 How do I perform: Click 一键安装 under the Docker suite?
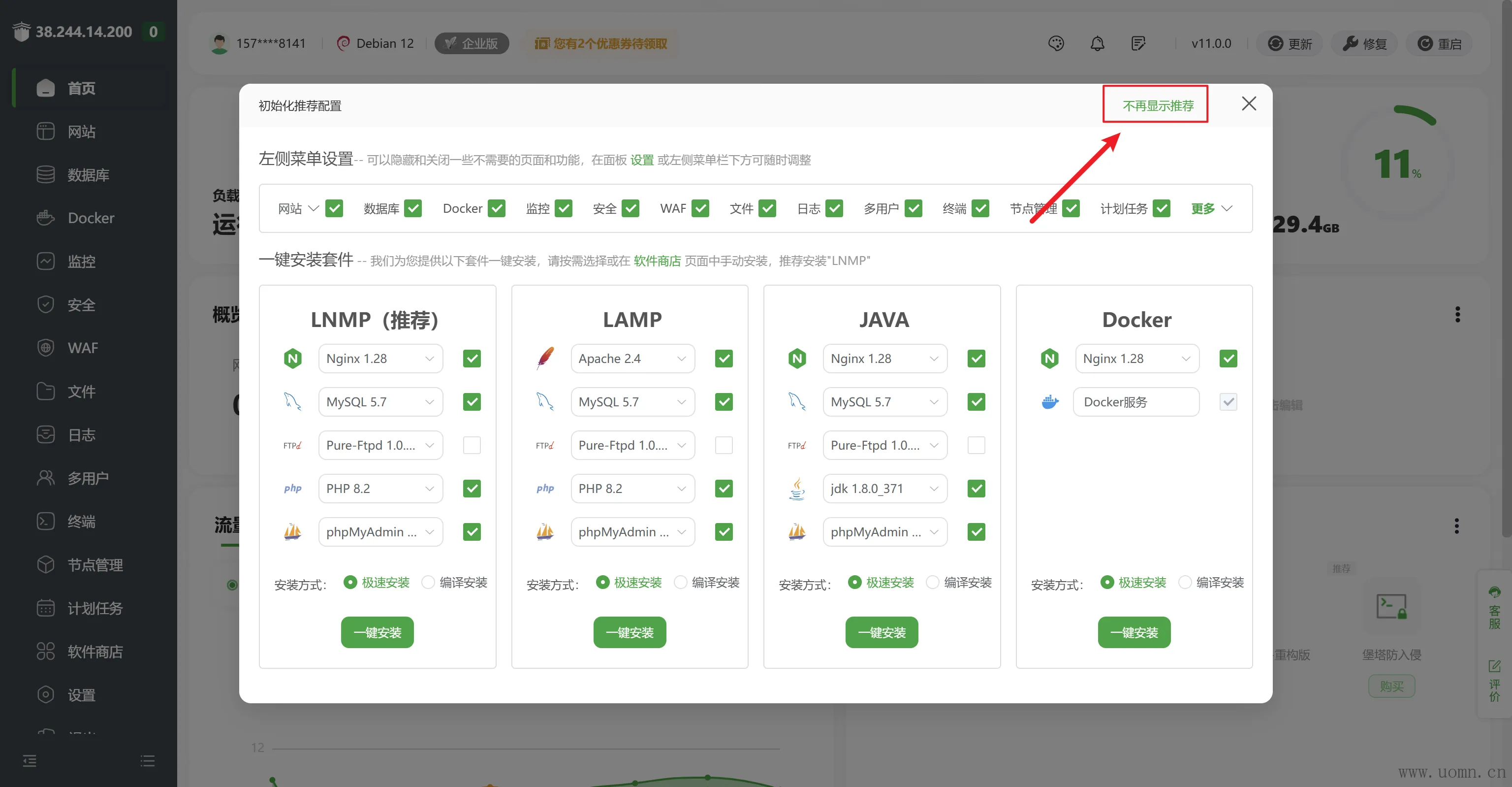(1134, 632)
